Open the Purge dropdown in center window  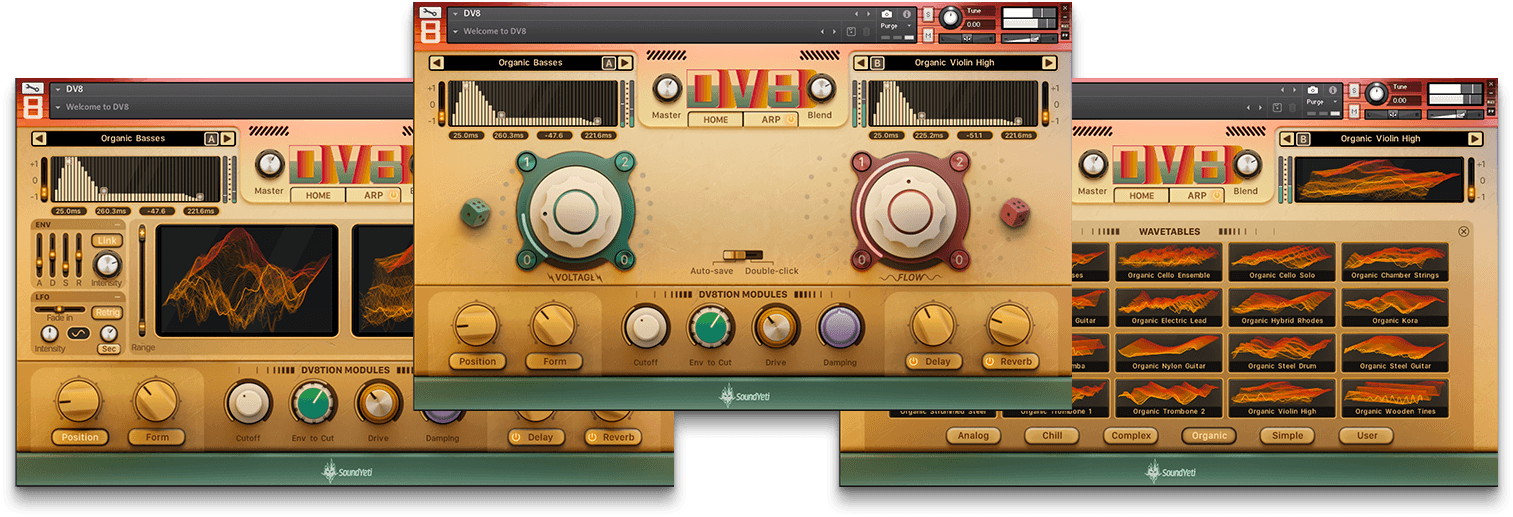895,26
